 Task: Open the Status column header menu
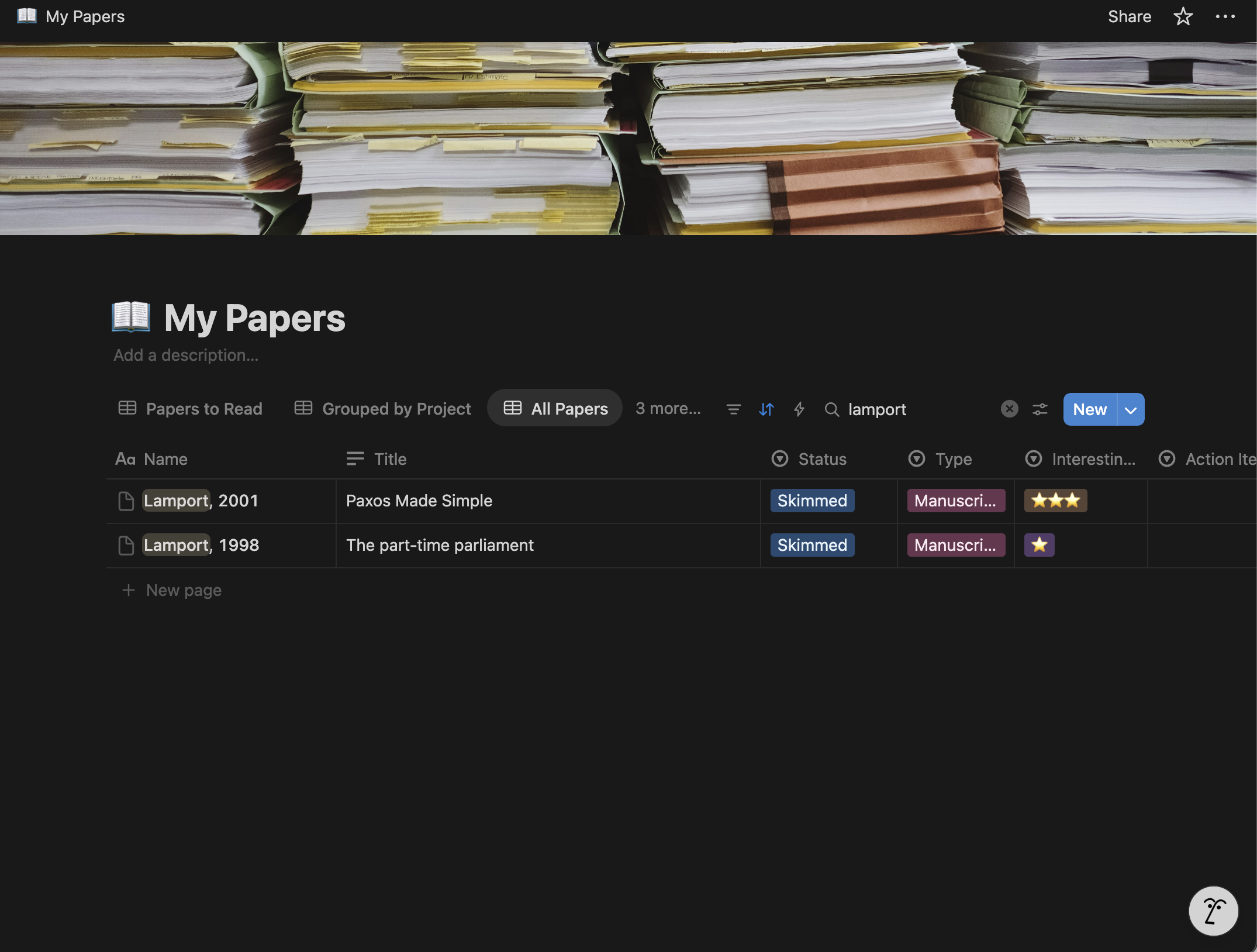pyautogui.click(x=821, y=459)
